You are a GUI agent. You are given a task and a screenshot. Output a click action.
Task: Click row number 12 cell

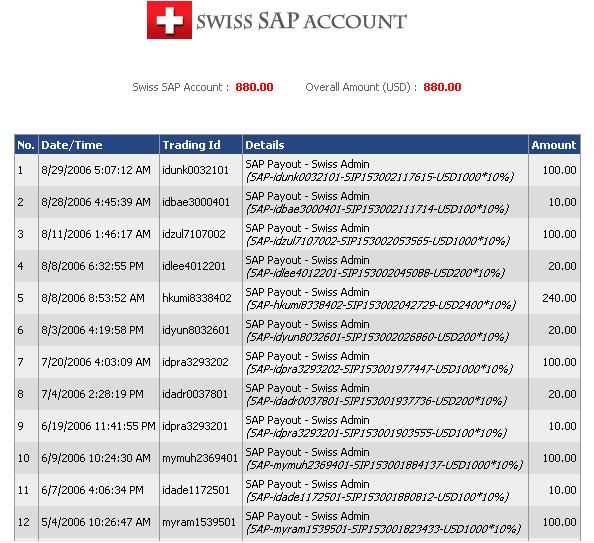pos(23,522)
